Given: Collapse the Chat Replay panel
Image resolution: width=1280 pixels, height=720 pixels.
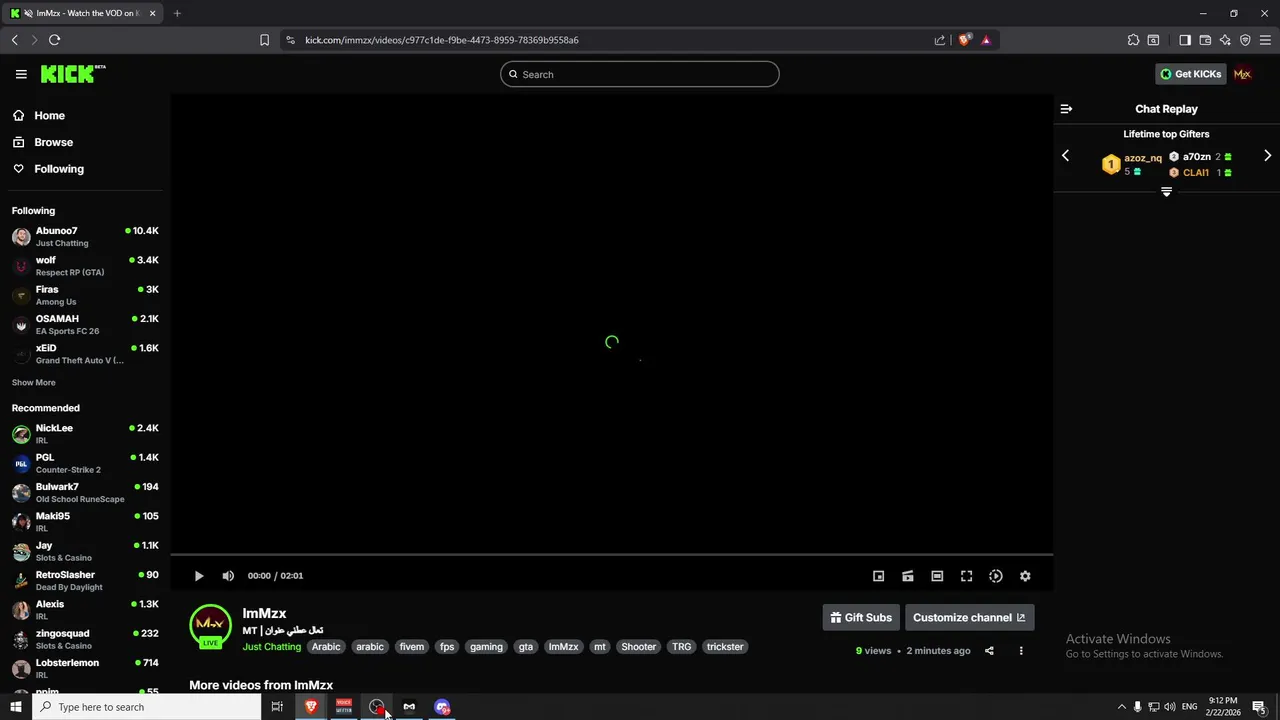Looking at the screenshot, I should (x=1066, y=109).
